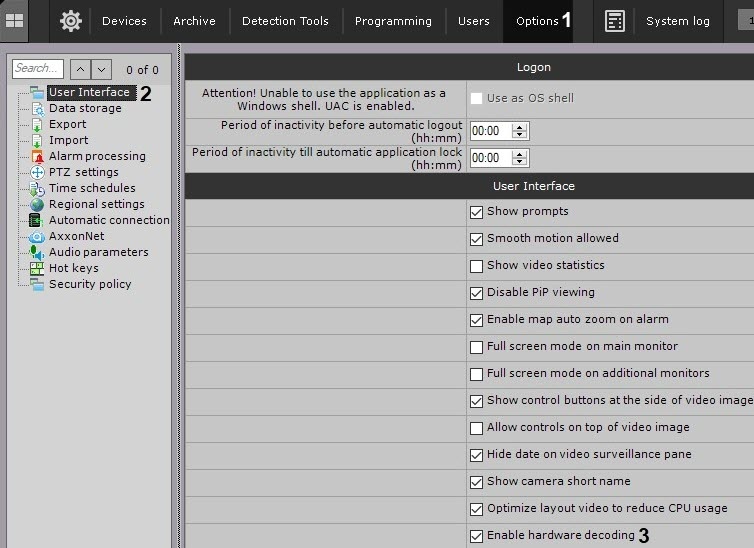Viewport: 754px width, 548px height.
Task: Select the Alarm processing siren icon
Action: coord(37,156)
